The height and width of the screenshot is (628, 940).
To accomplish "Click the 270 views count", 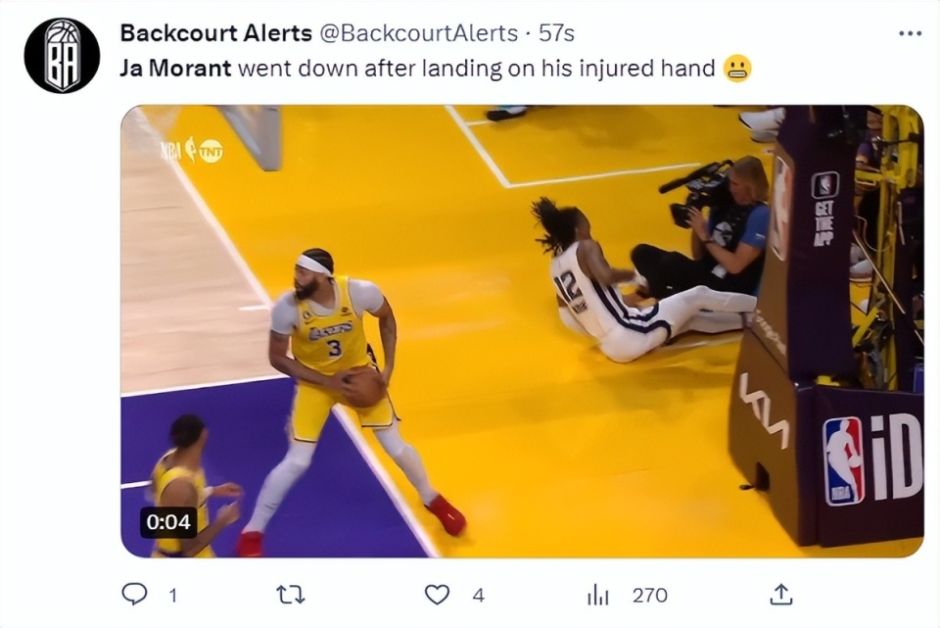I will pos(650,596).
